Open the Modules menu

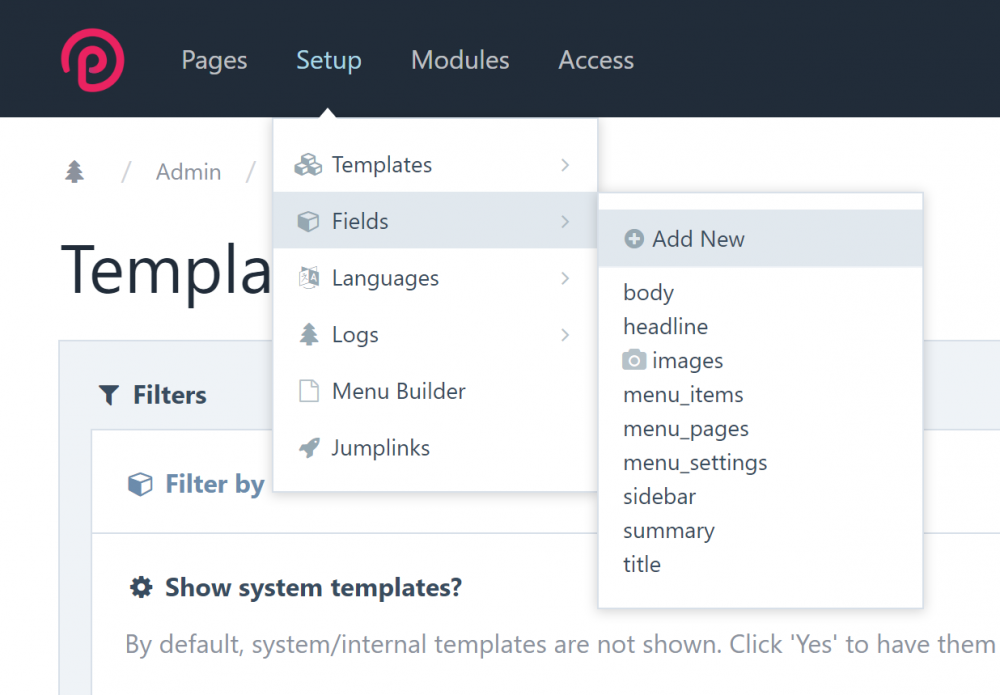(460, 60)
